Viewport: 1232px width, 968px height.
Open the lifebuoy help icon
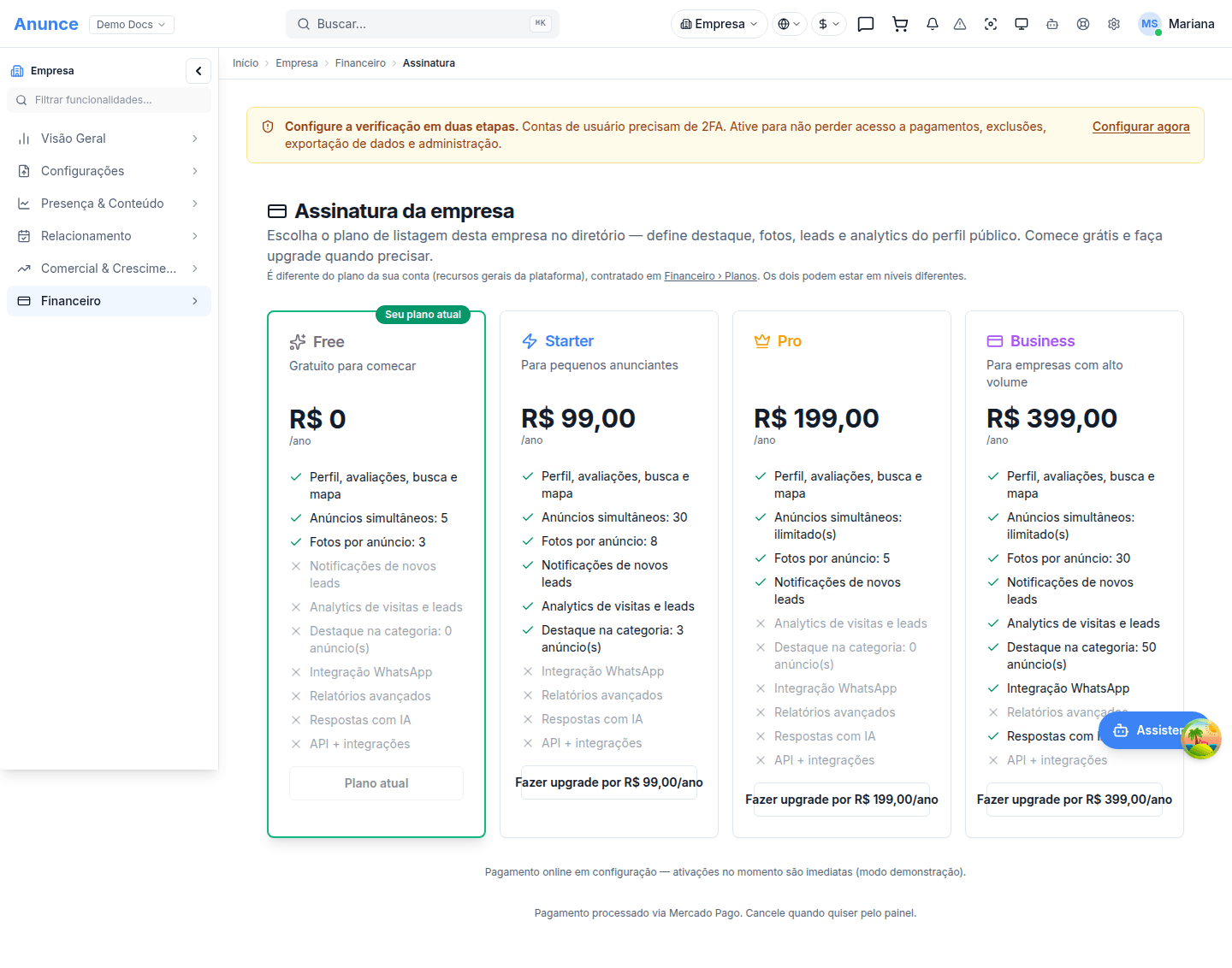coord(1083,24)
